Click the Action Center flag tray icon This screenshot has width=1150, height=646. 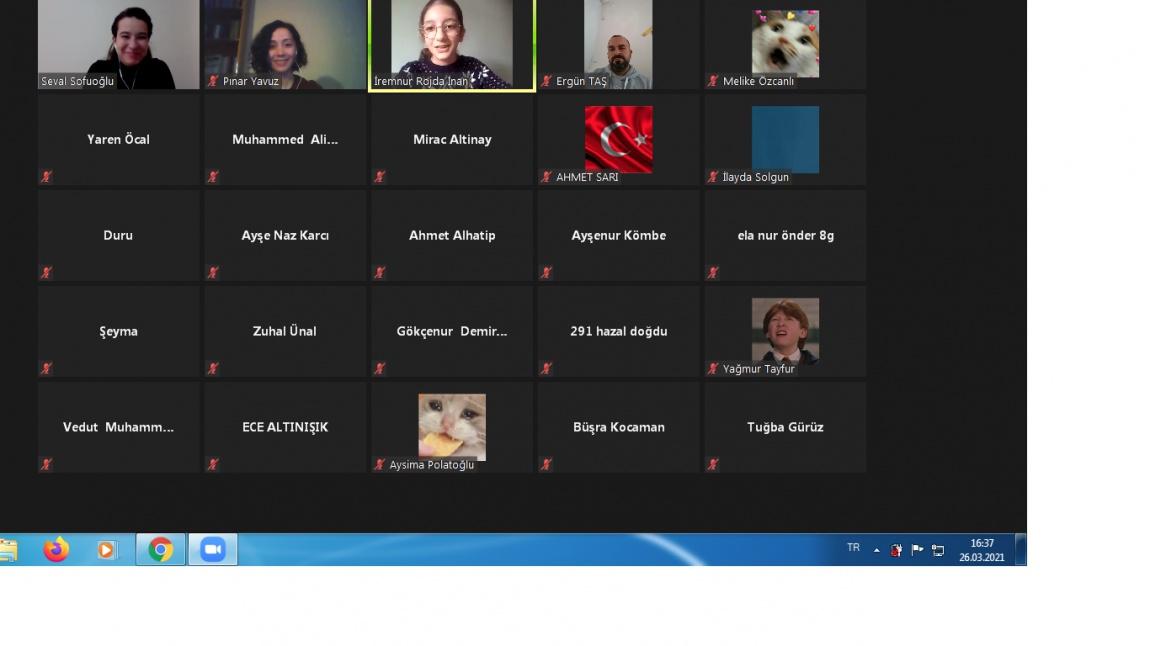point(917,549)
